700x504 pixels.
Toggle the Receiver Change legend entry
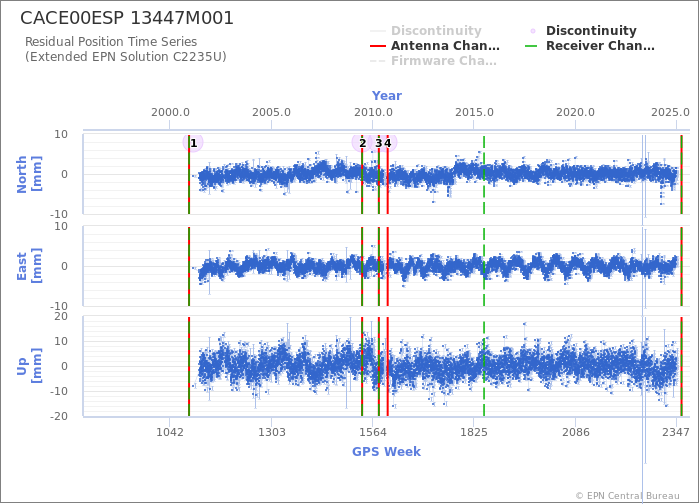coord(590,46)
